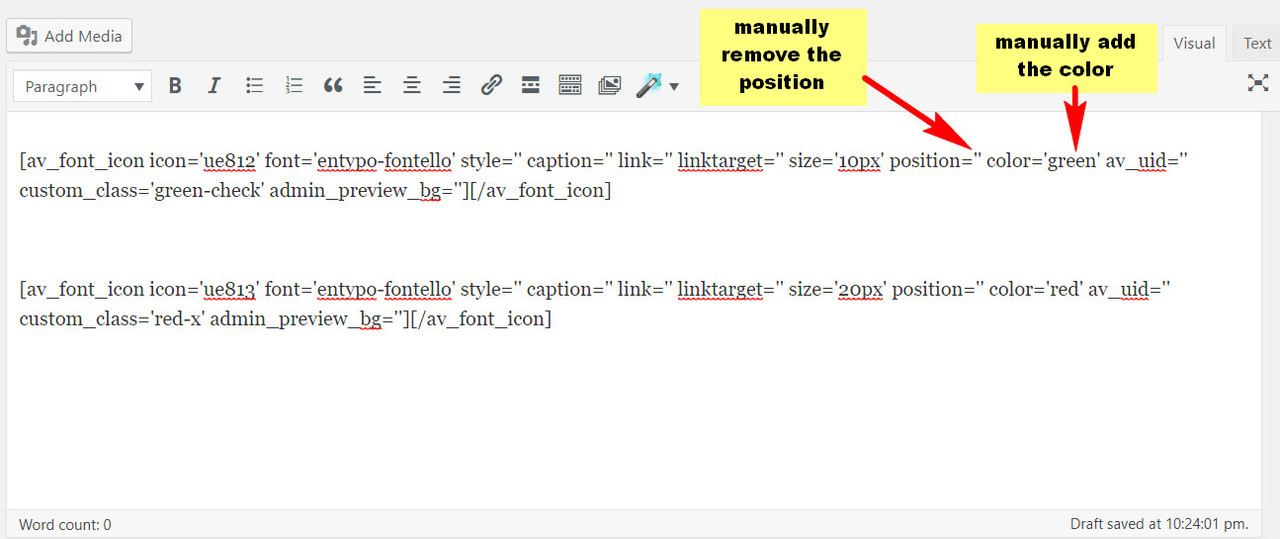Click the color='red' attribute text
The image size is (1280, 539).
click(1036, 290)
